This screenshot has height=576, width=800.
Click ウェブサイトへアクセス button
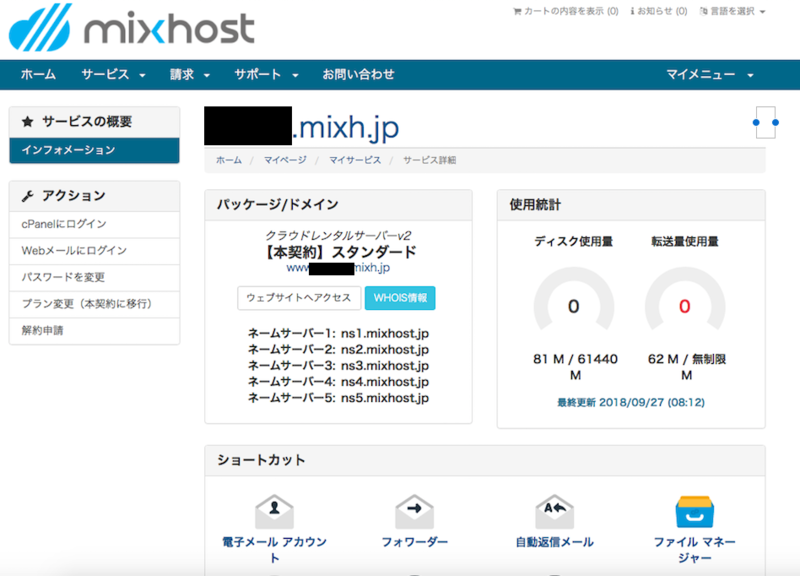pyautogui.click(x=299, y=297)
